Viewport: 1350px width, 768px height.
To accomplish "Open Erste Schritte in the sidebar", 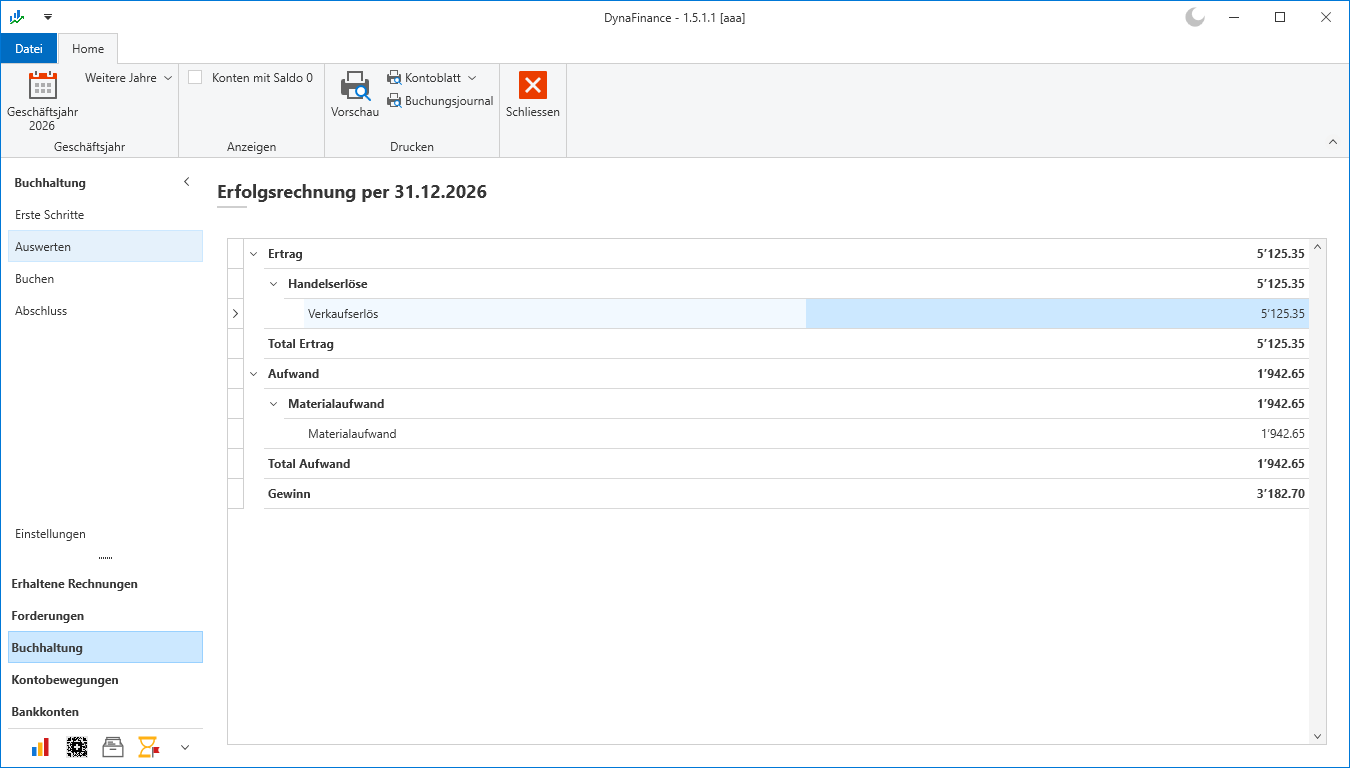I will (x=105, y=215).
